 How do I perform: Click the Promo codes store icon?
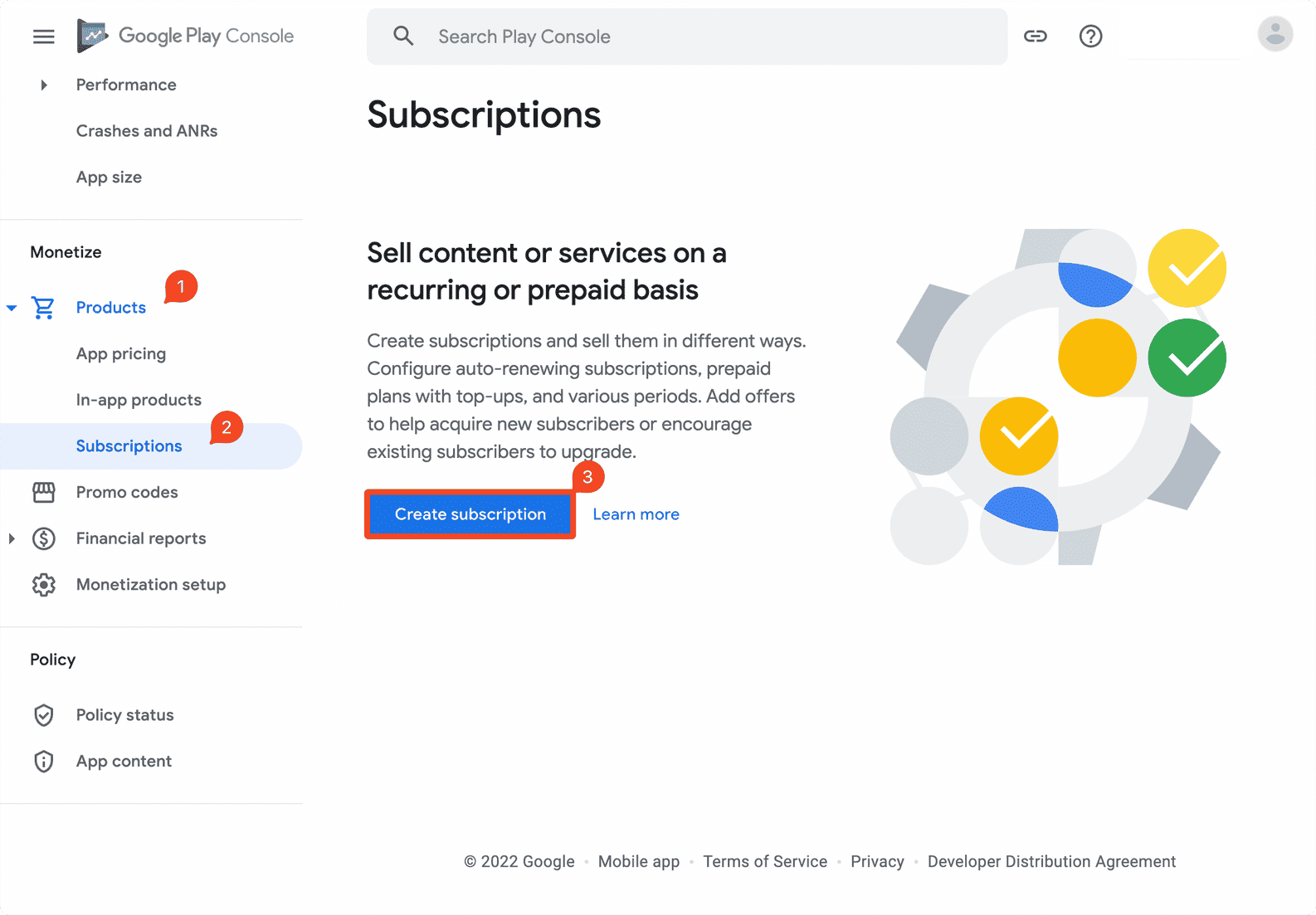tap(44, 493)
